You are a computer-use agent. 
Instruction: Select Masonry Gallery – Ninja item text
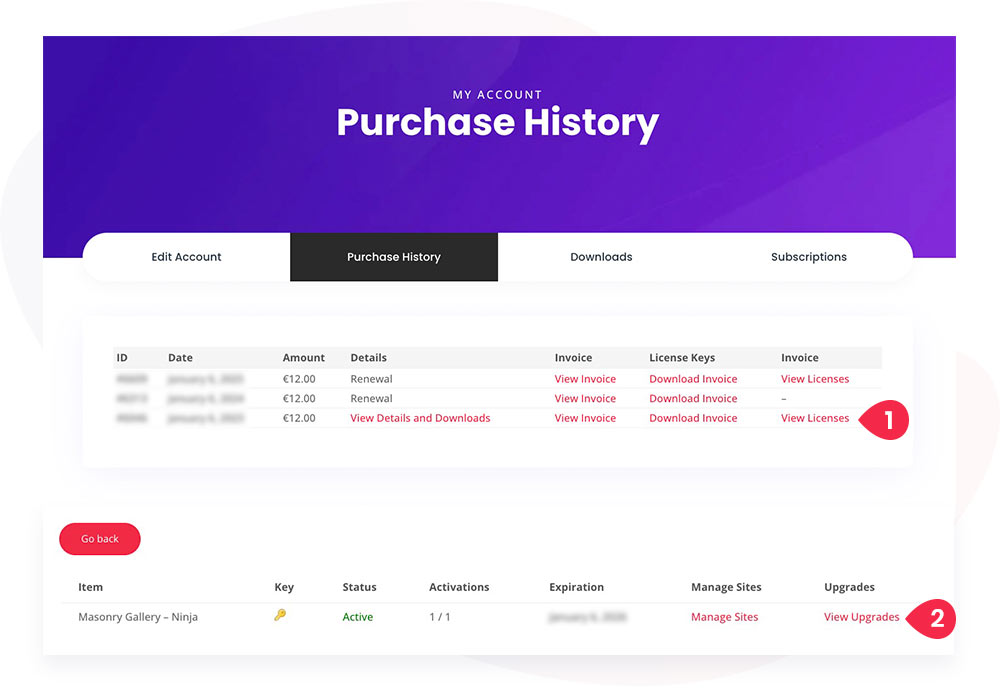(x=138, y=617)
